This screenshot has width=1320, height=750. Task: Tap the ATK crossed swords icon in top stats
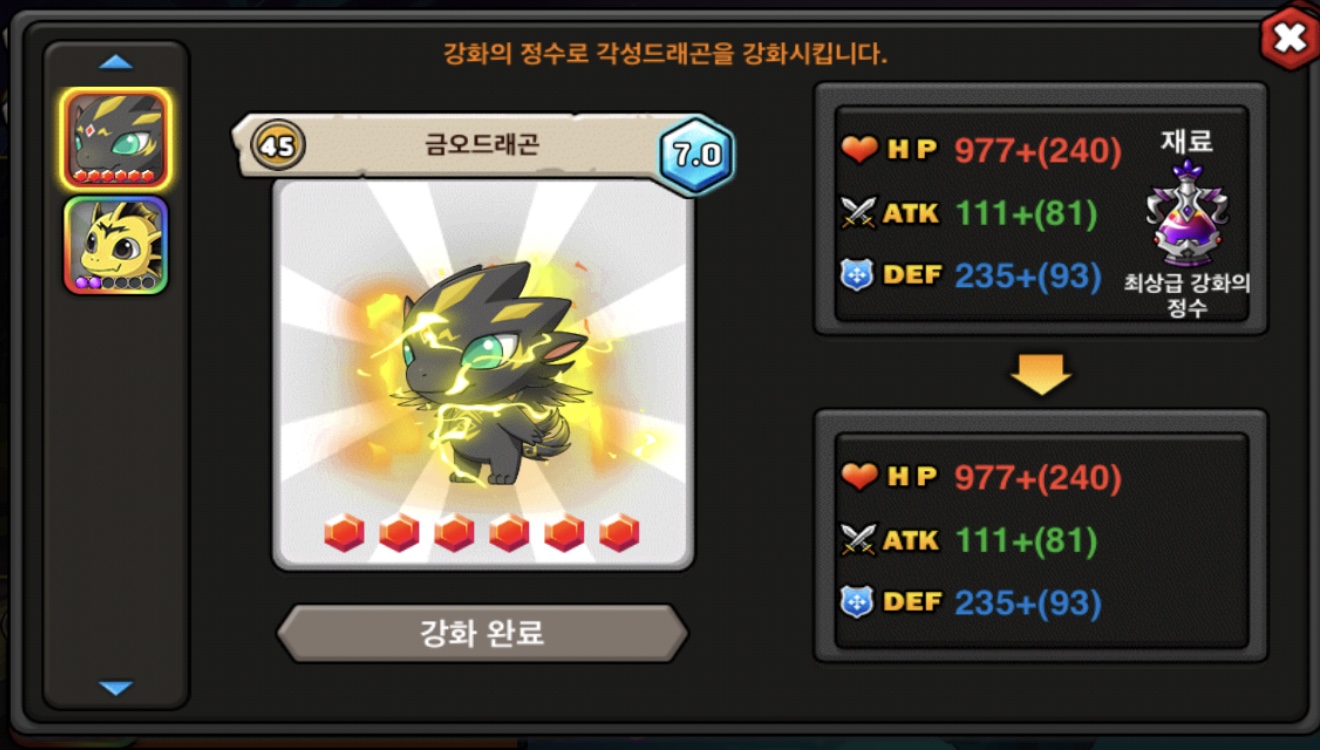tap(859, 213)
